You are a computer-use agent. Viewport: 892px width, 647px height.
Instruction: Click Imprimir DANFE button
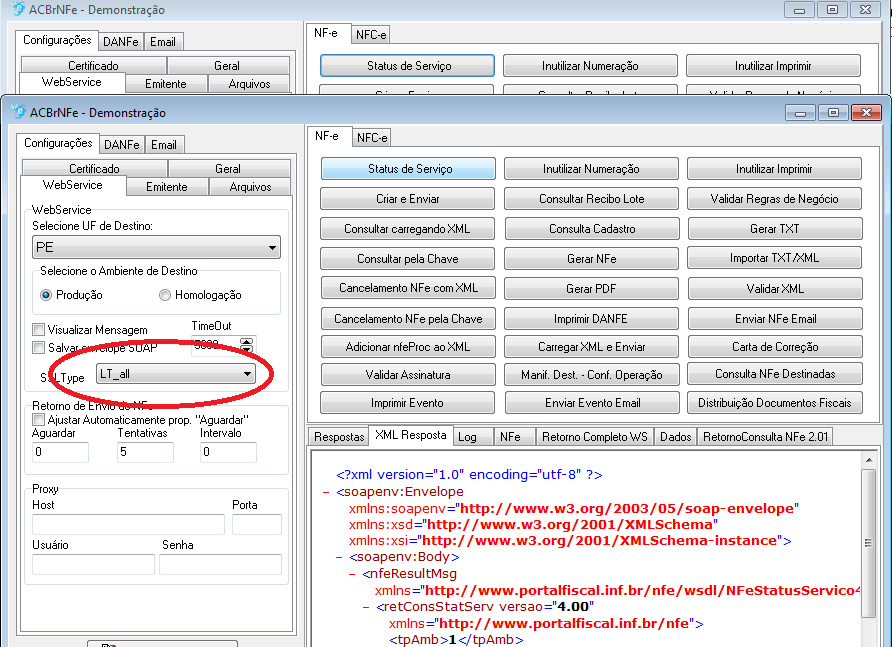(x=592, y=319)
